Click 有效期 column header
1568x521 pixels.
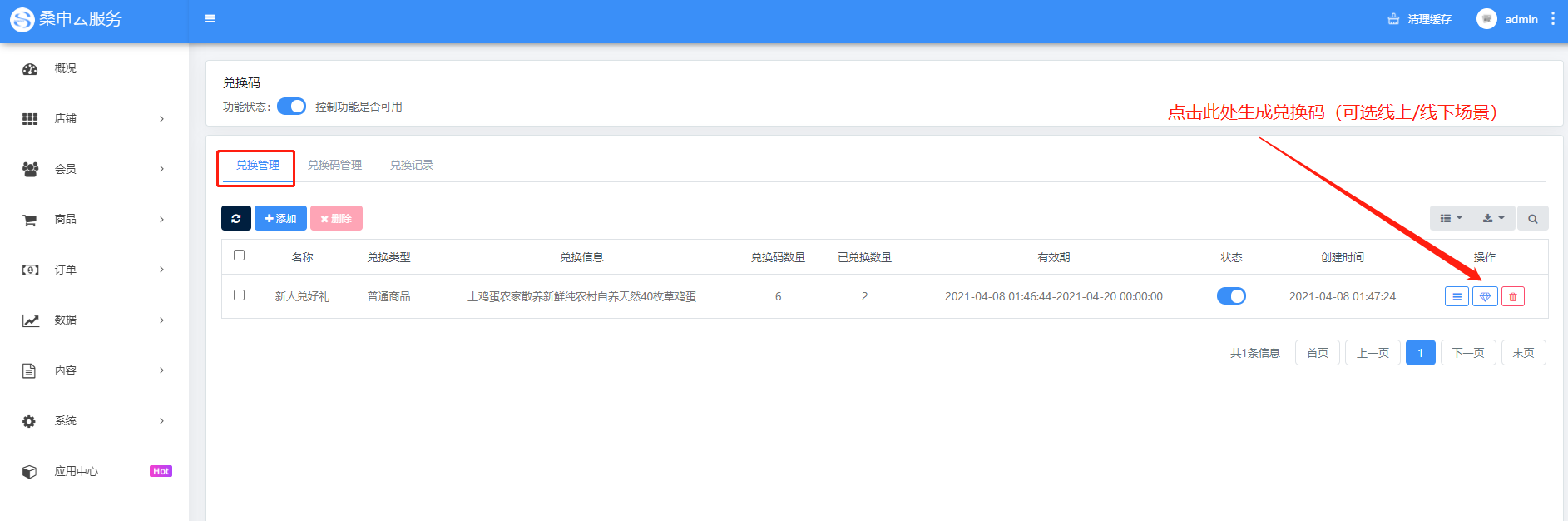point(1054,257)
